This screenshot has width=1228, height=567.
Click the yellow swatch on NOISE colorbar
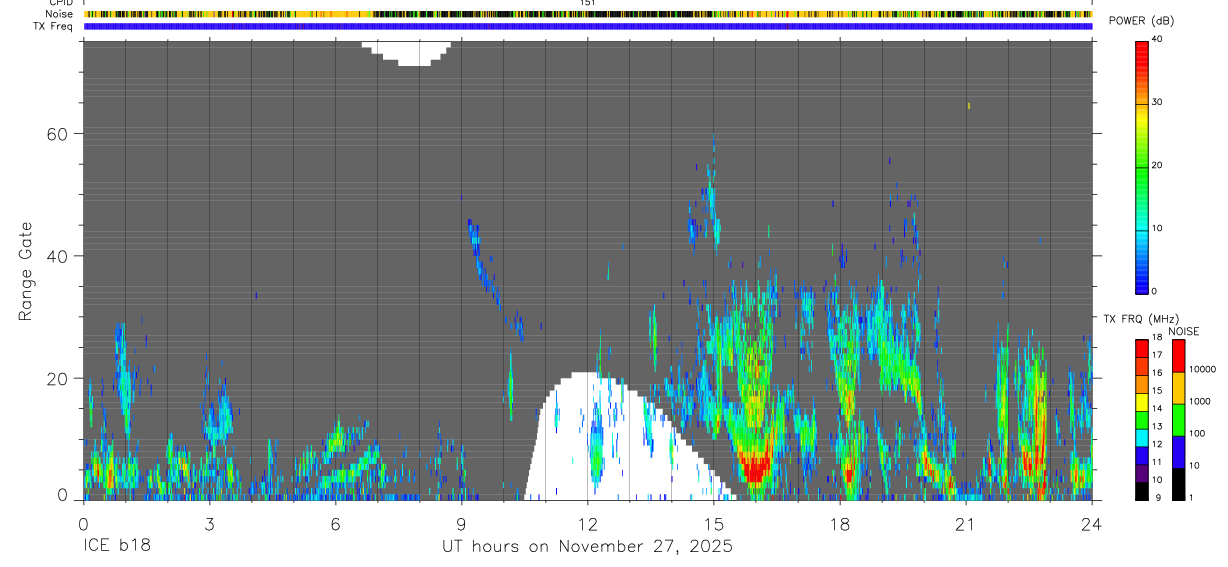pyautogui.click(x=1179, y=388)
